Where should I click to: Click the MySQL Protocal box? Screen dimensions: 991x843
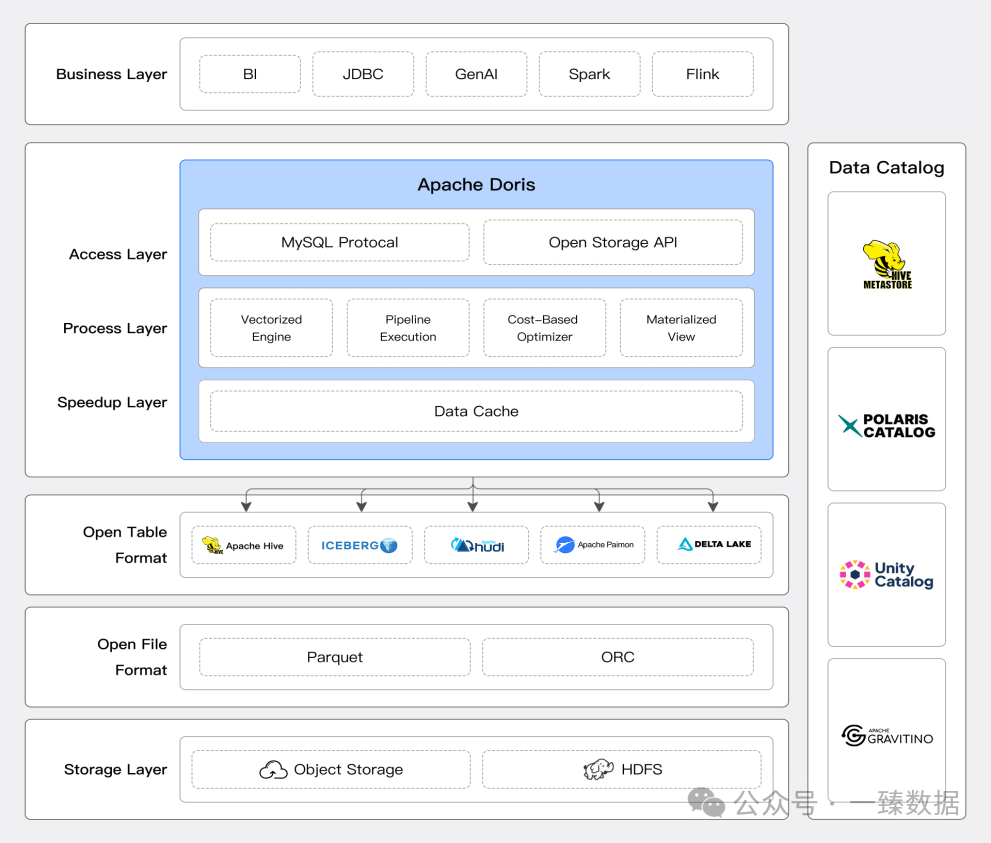pyautogui.click(x=339, y=242)
